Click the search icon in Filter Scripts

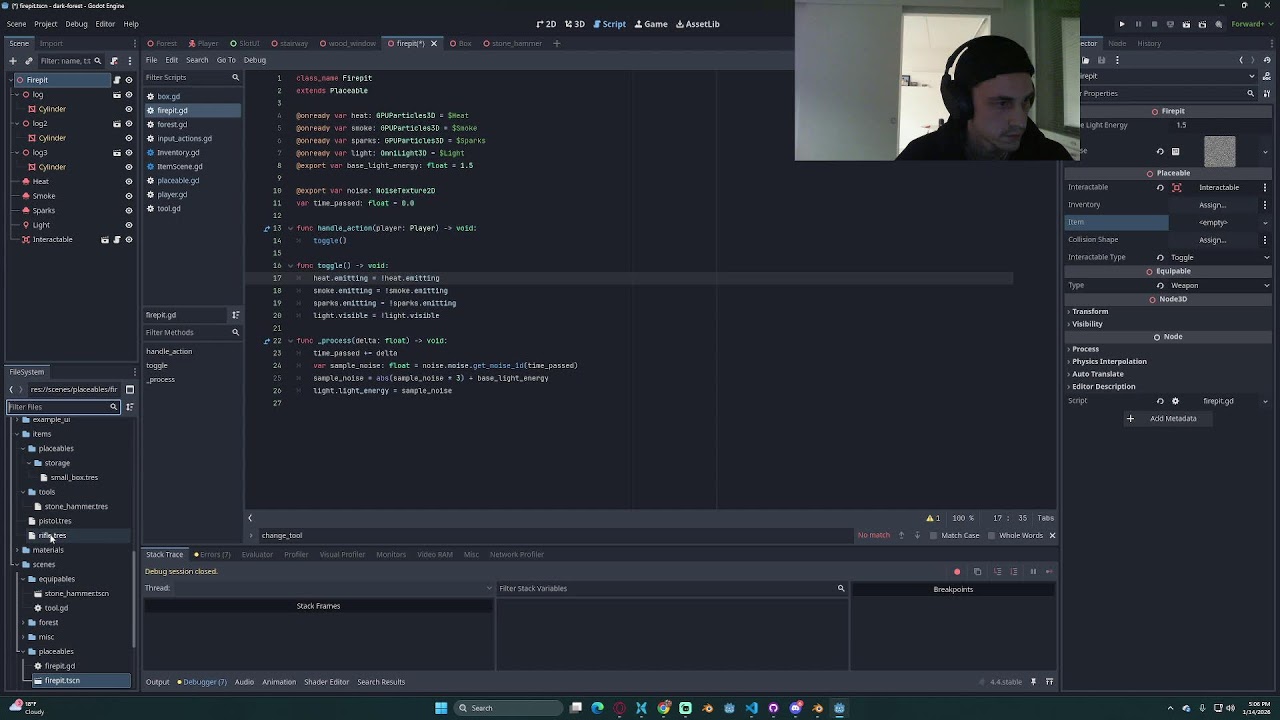pos(235,77)
